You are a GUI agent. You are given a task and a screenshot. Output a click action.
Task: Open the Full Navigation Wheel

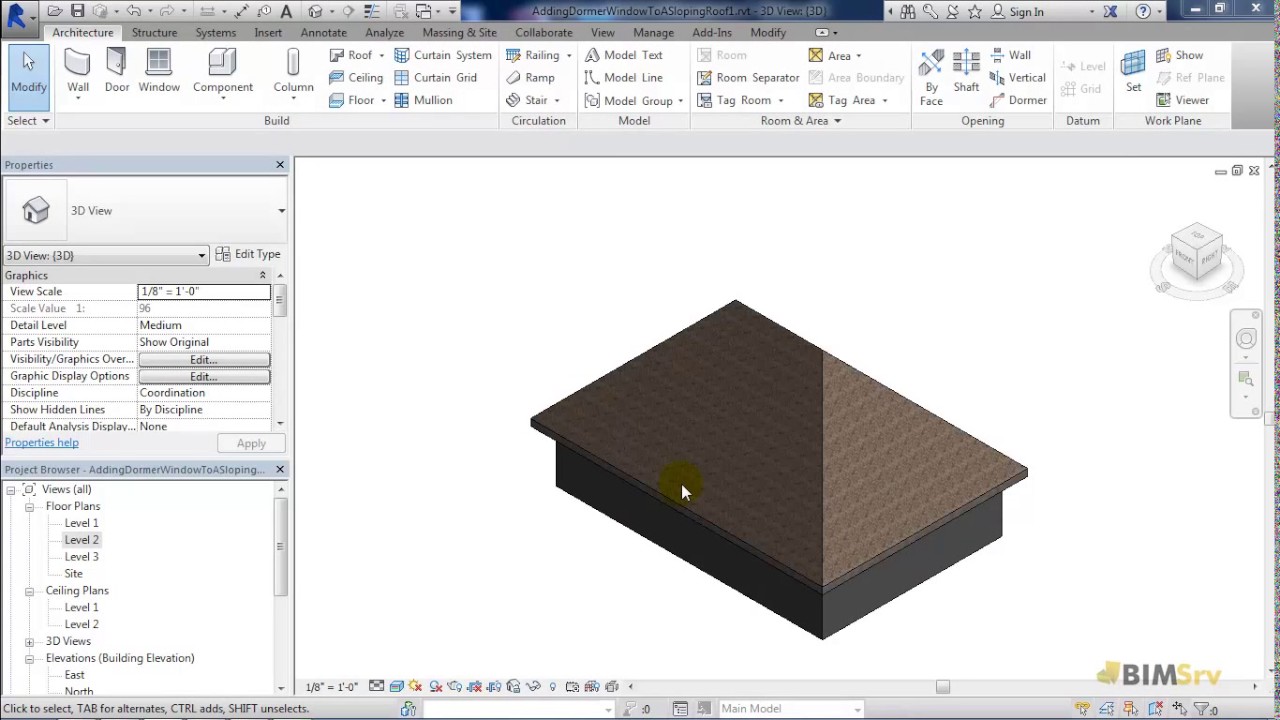click(1246, 338)
